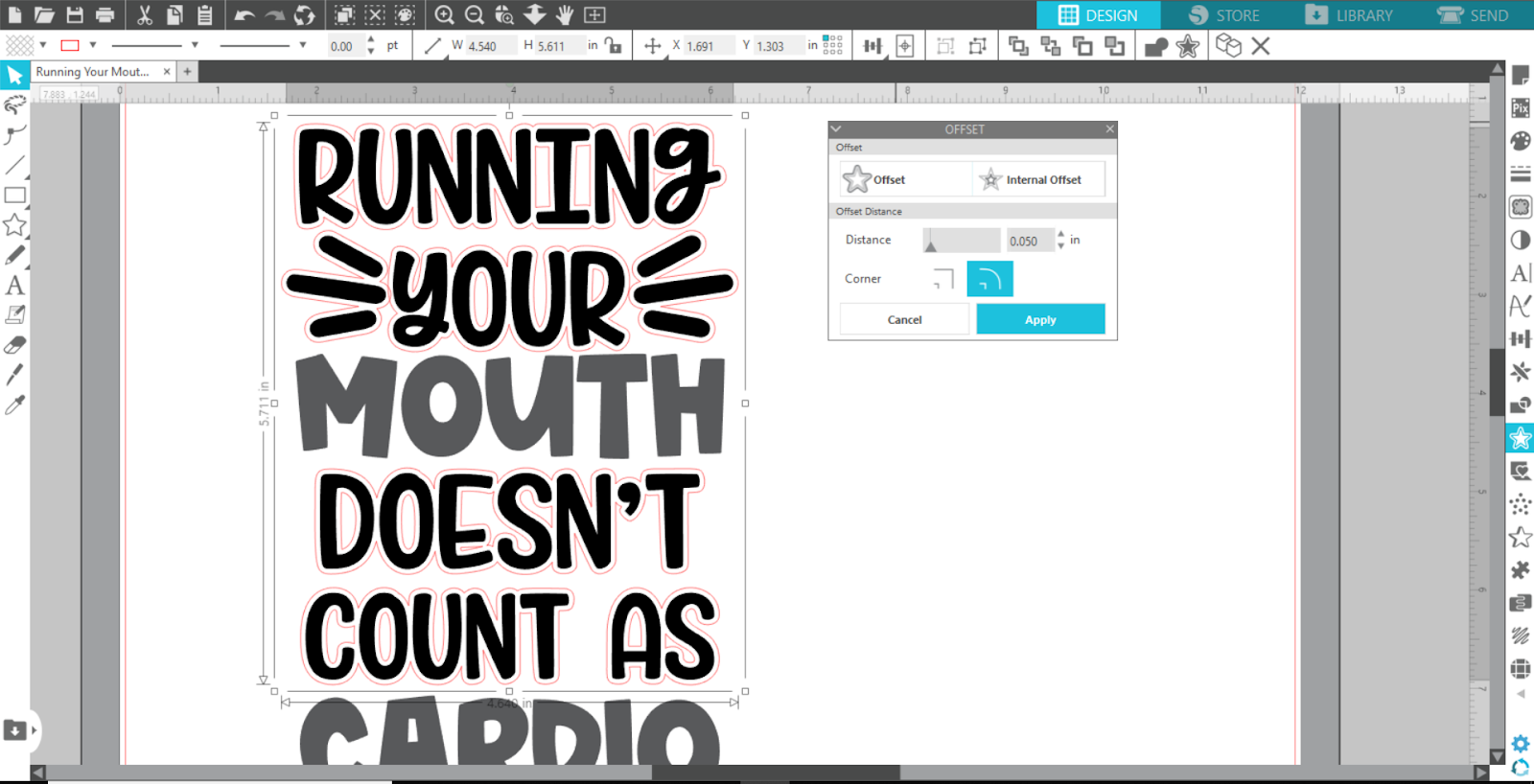The height and width of the screenshot is (784, 1534).
Task: Choose the Offset mode option
Action: tap(906, 179)
